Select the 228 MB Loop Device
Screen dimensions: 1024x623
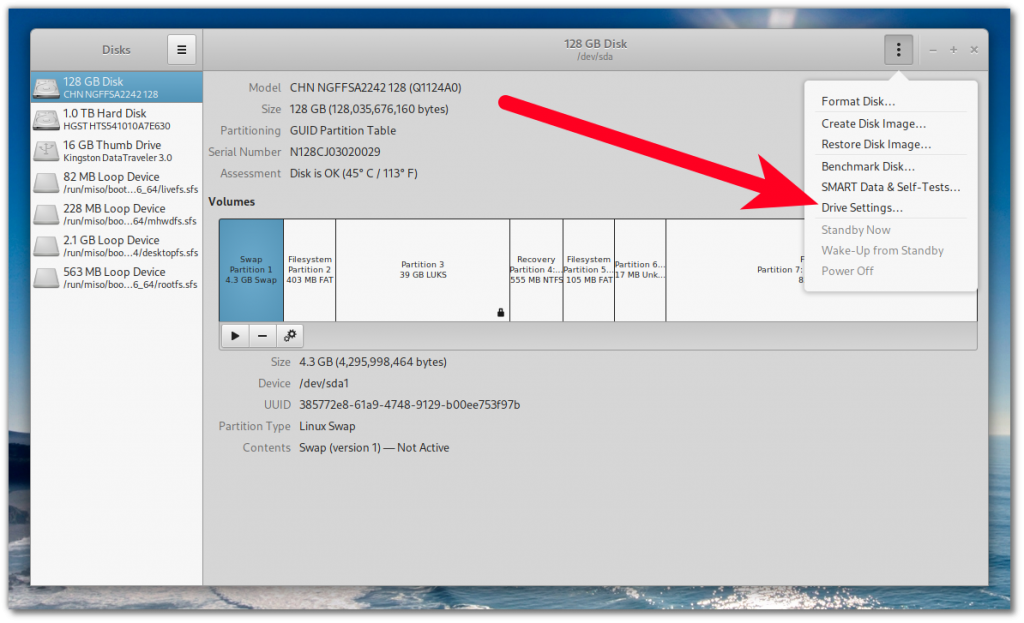(x=117, y=214)
